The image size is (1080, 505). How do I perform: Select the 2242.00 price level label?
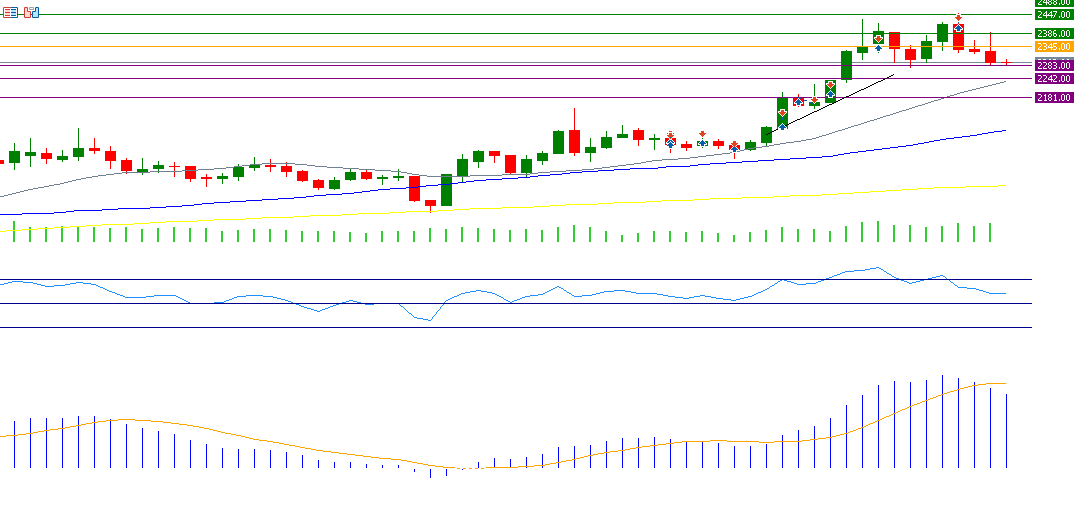pyautogui.click(x=1054, y=78)
